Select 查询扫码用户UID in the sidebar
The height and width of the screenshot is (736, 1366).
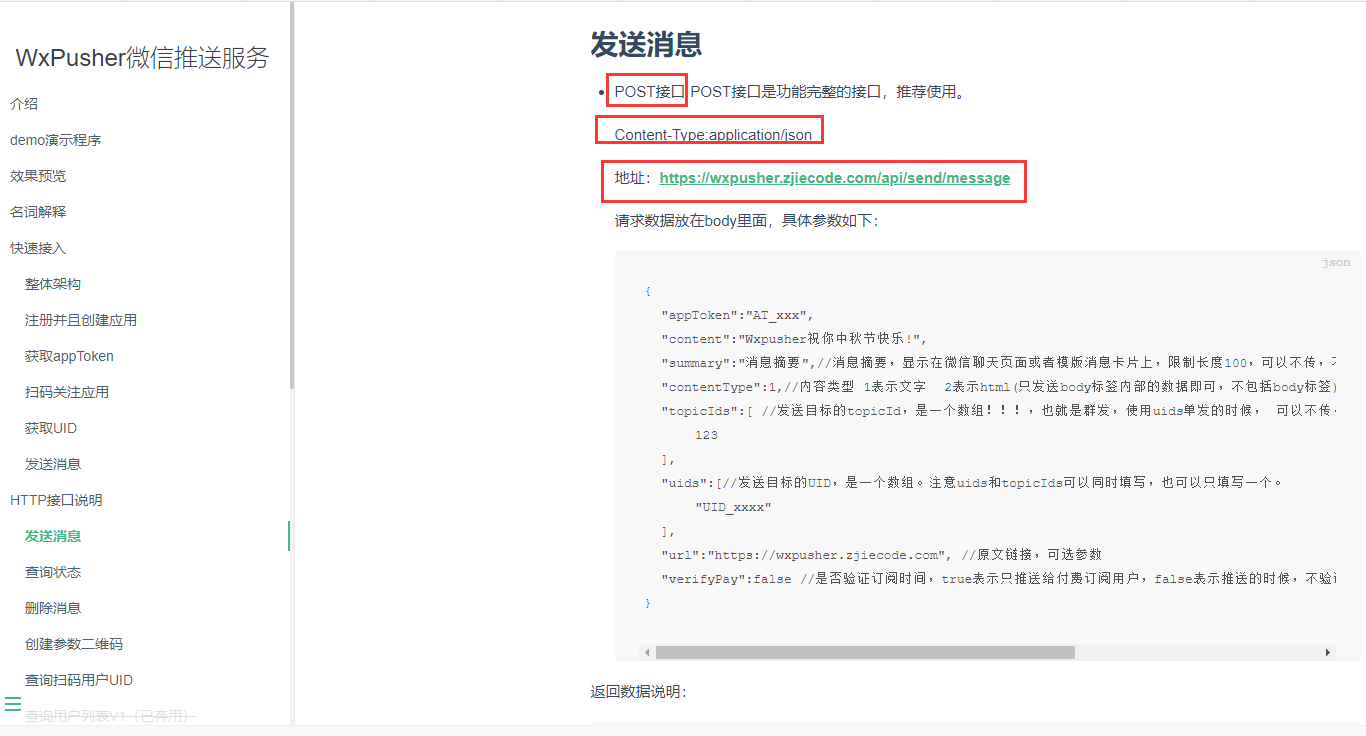(79, 680)
